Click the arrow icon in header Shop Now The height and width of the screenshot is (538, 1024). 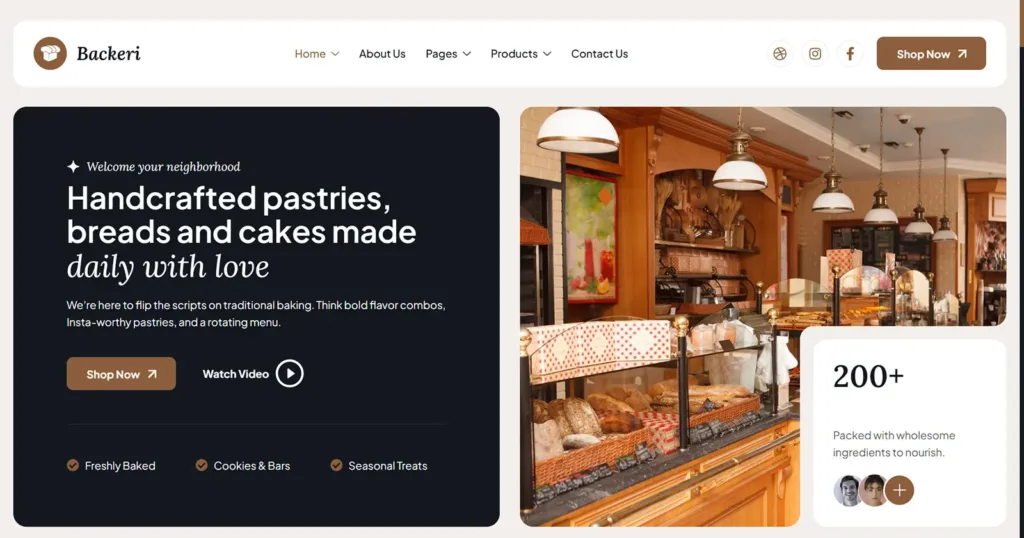962,54
